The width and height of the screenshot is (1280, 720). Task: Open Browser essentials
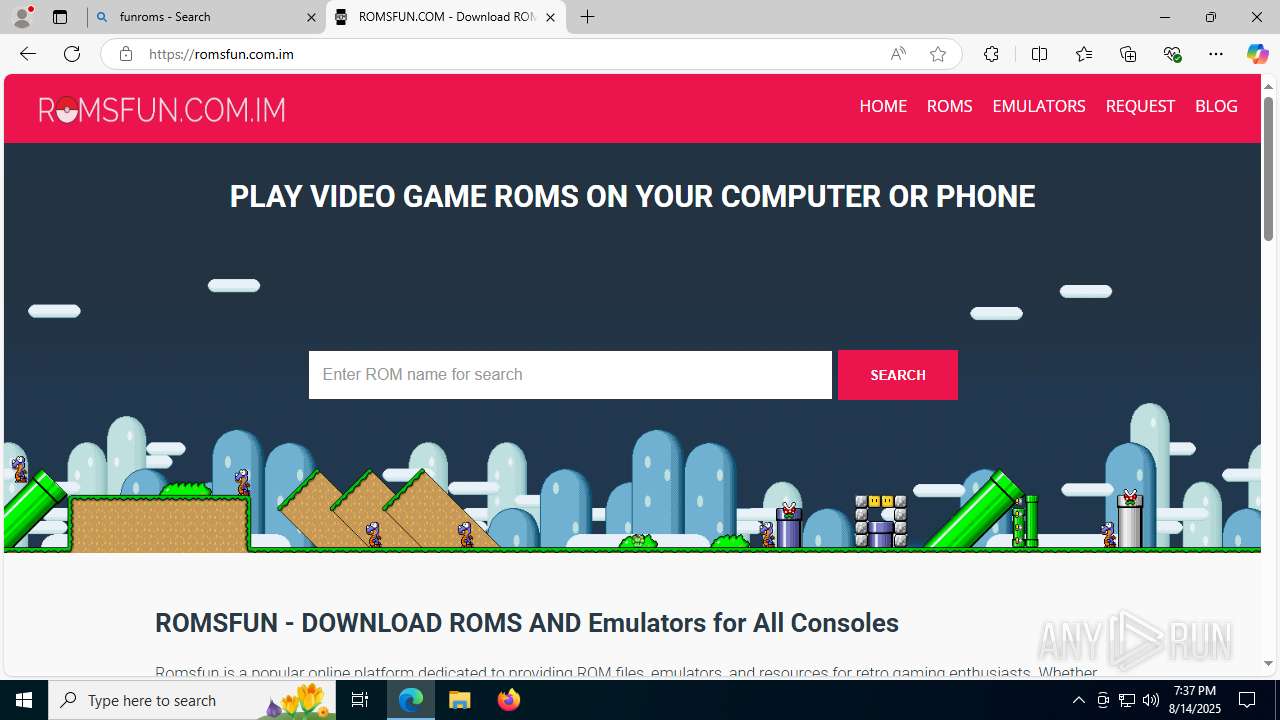1172,54
